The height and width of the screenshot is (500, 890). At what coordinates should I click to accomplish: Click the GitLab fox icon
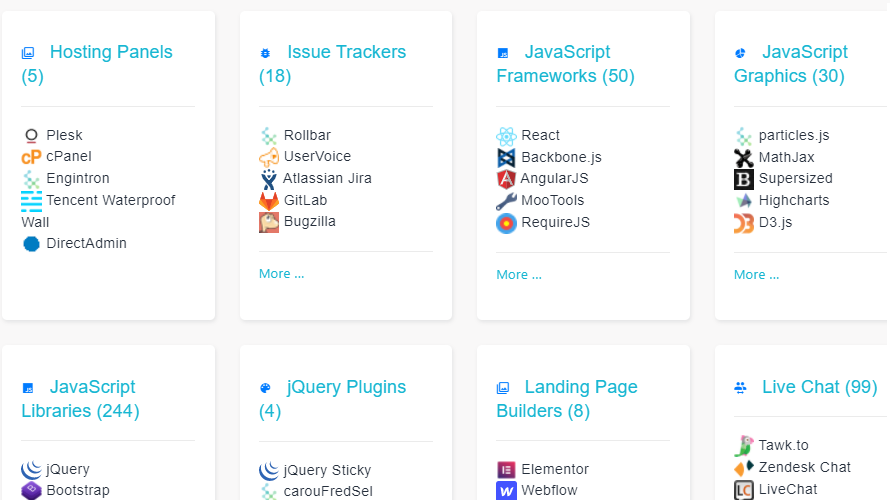[268, 201]
